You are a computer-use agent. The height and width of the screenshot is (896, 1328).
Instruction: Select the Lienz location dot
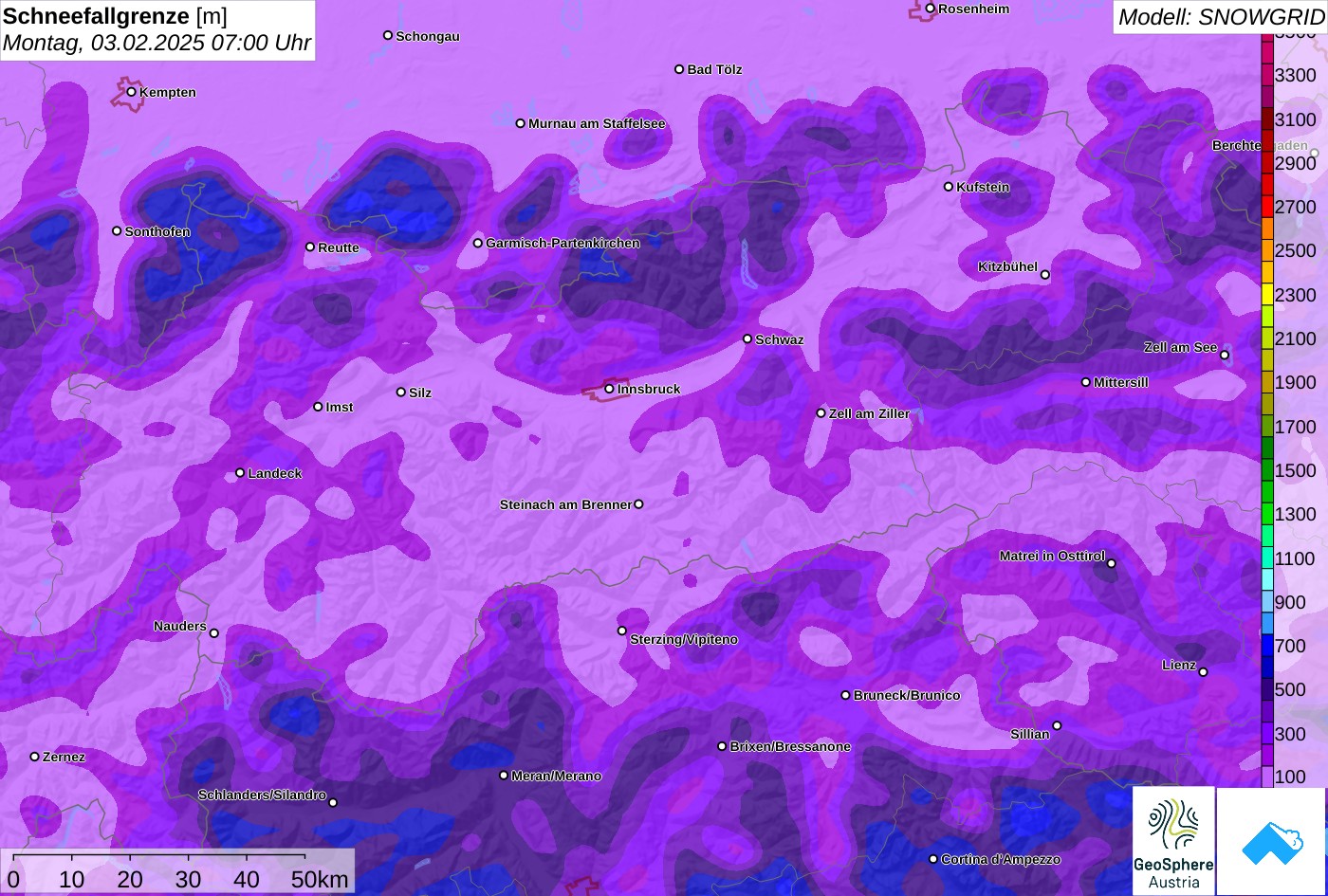click(1203, 672)
